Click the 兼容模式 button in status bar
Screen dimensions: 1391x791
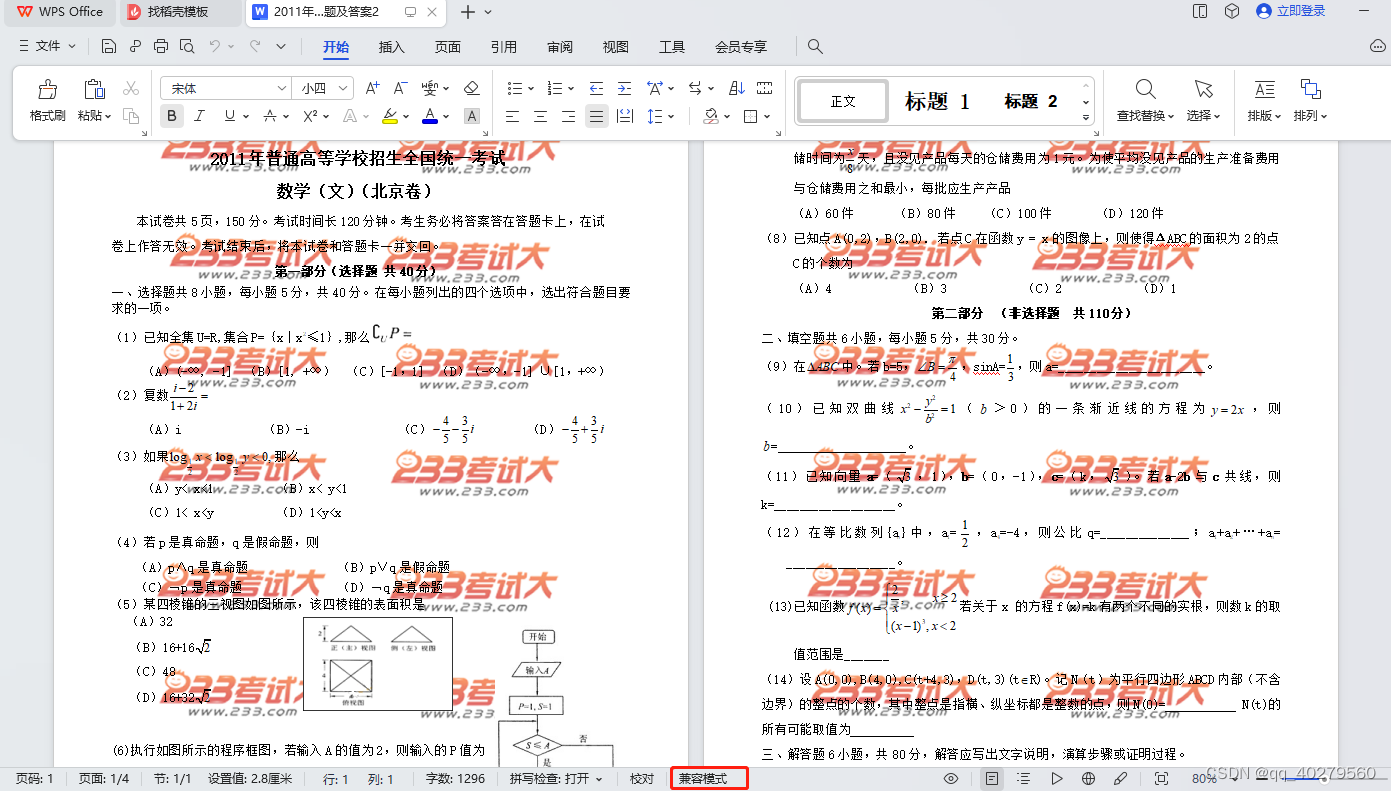coord(708,778)
